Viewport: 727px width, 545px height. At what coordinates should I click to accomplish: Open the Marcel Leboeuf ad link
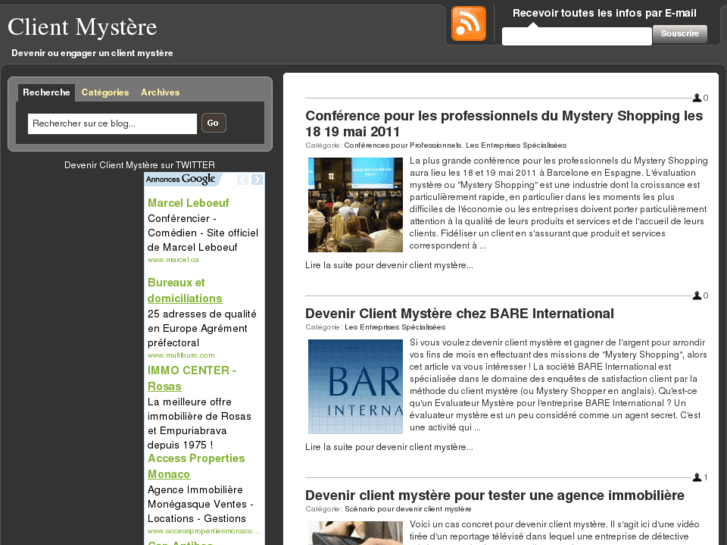(188, 203)
